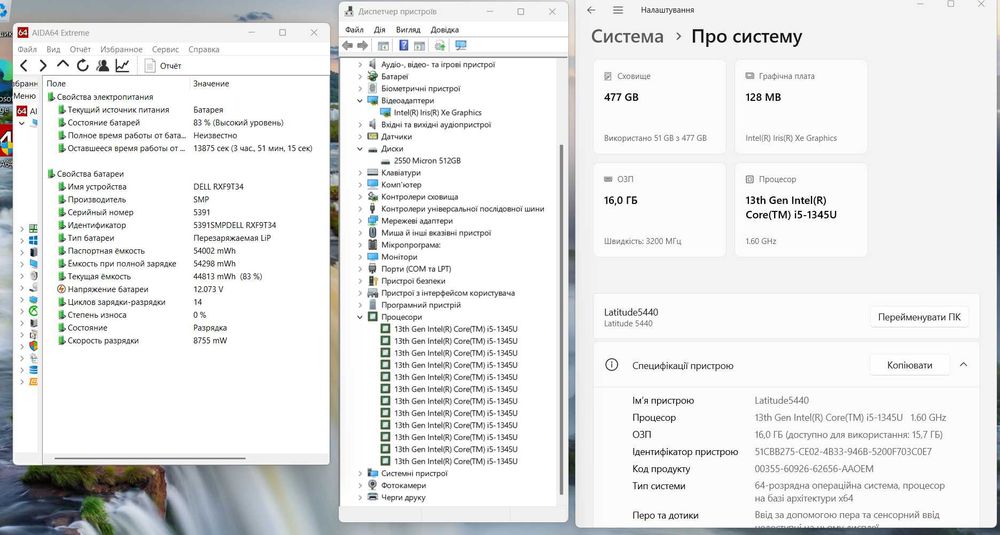1000x535 pixels.
Task: Click the green update driver icon in Device Manager toolbar
Action: coord(439,45)
